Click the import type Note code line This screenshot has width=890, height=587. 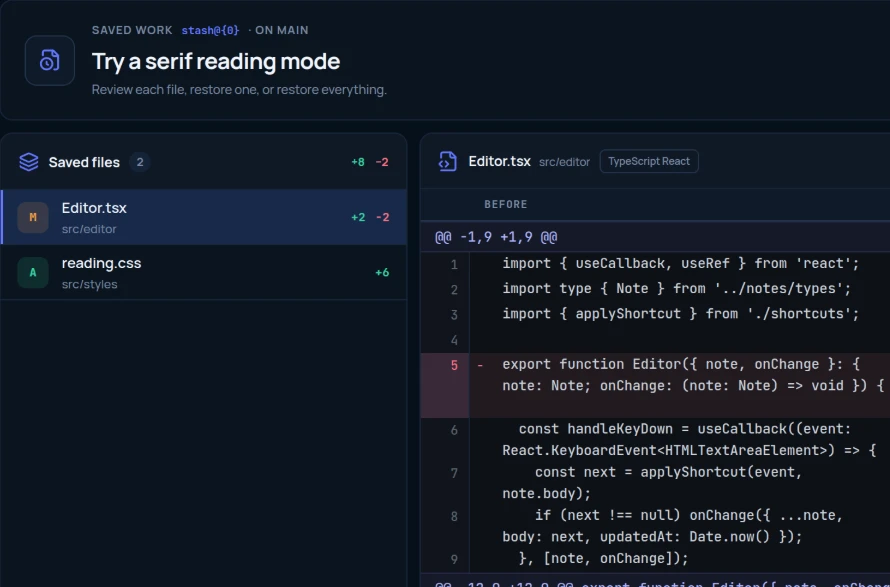point(677,288)
